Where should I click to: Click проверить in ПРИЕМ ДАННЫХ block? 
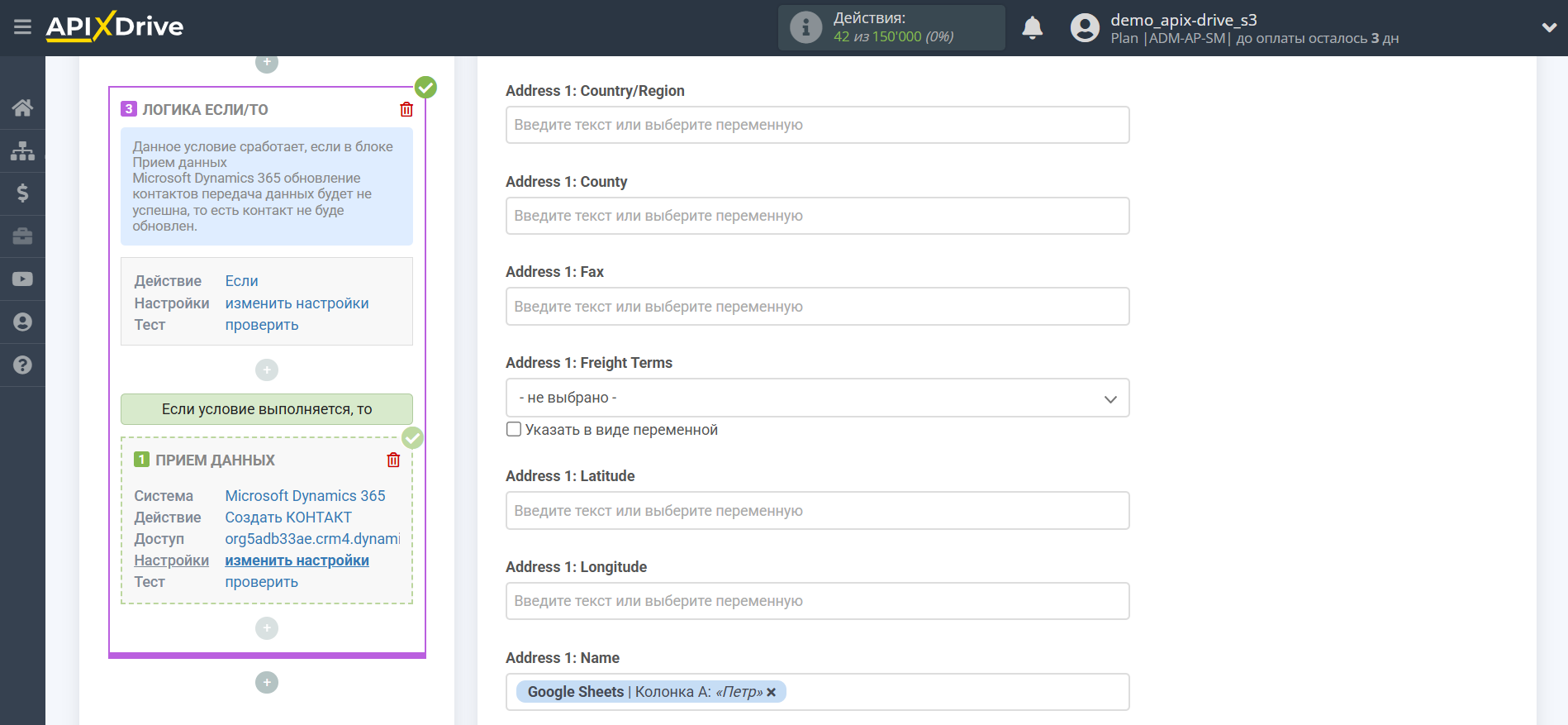point(262,582)
